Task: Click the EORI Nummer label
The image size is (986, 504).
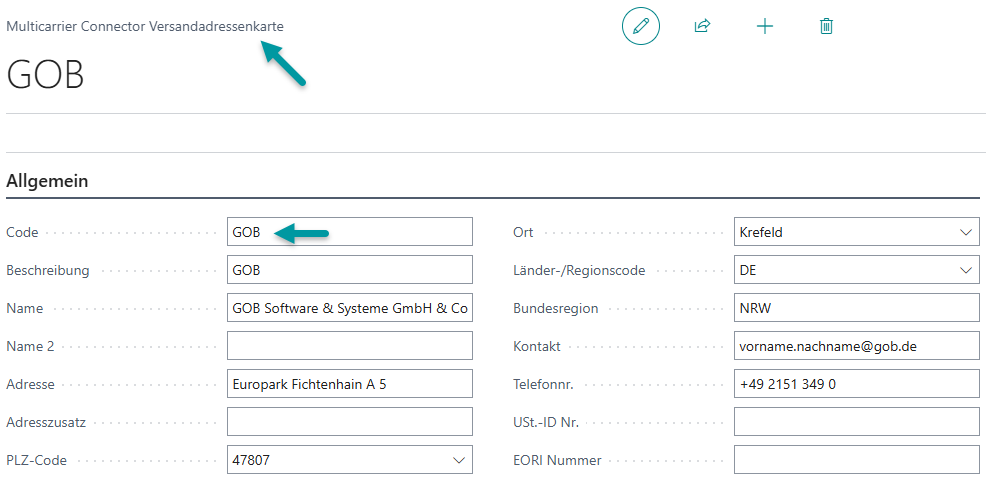Action: (x=558, y=461)
